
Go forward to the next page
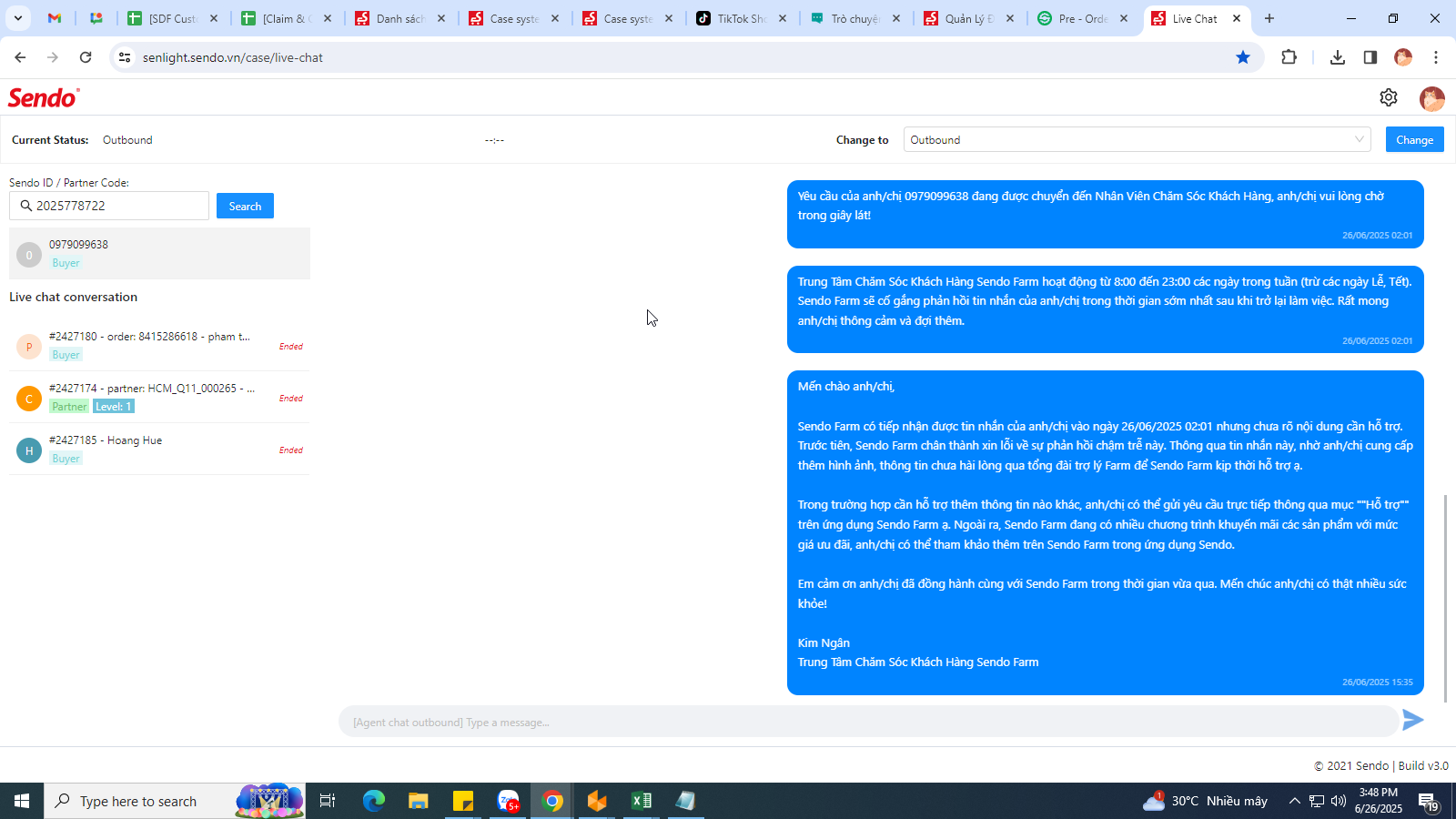pos(53,57)
